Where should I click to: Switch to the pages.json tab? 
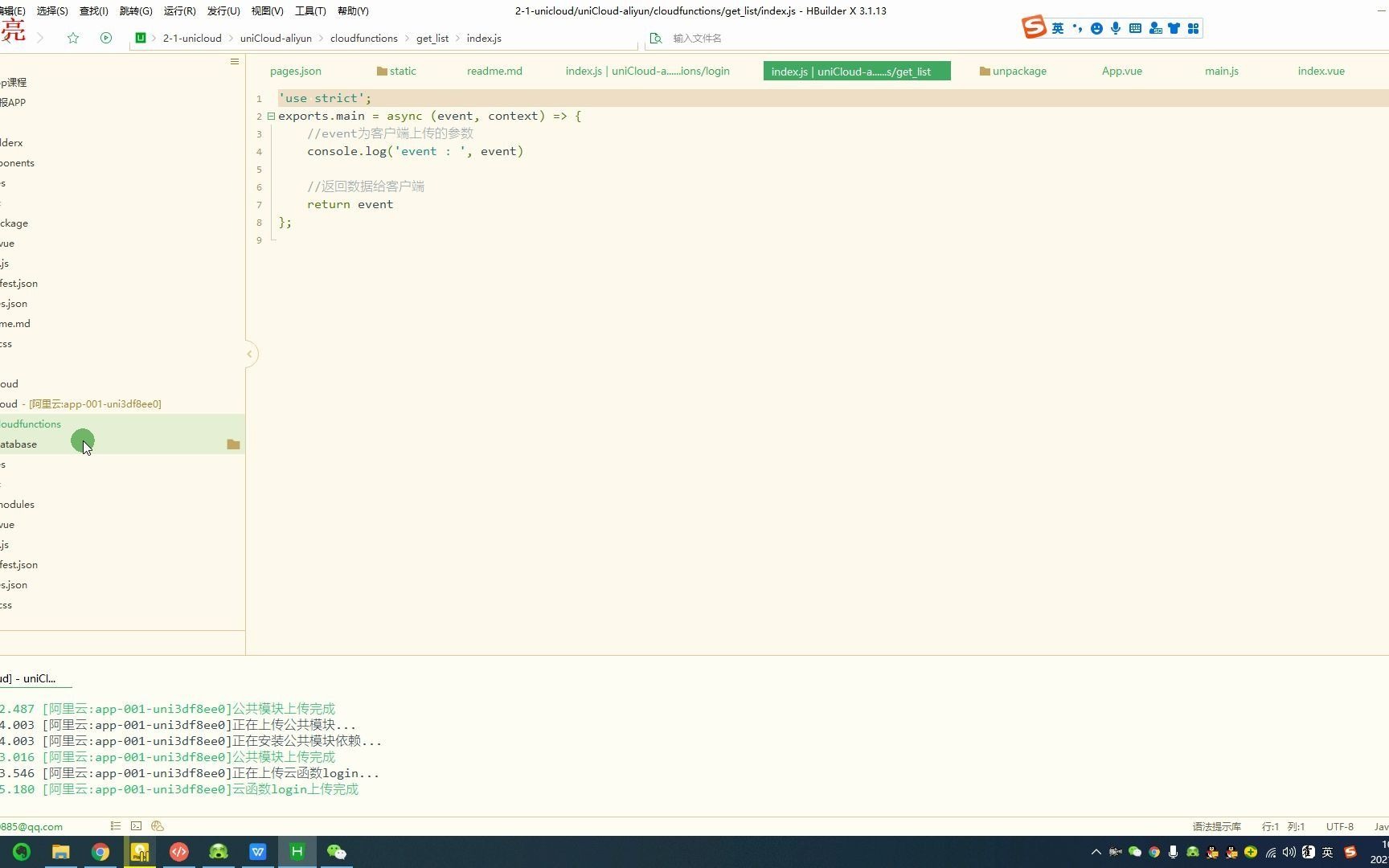point(296,71)
